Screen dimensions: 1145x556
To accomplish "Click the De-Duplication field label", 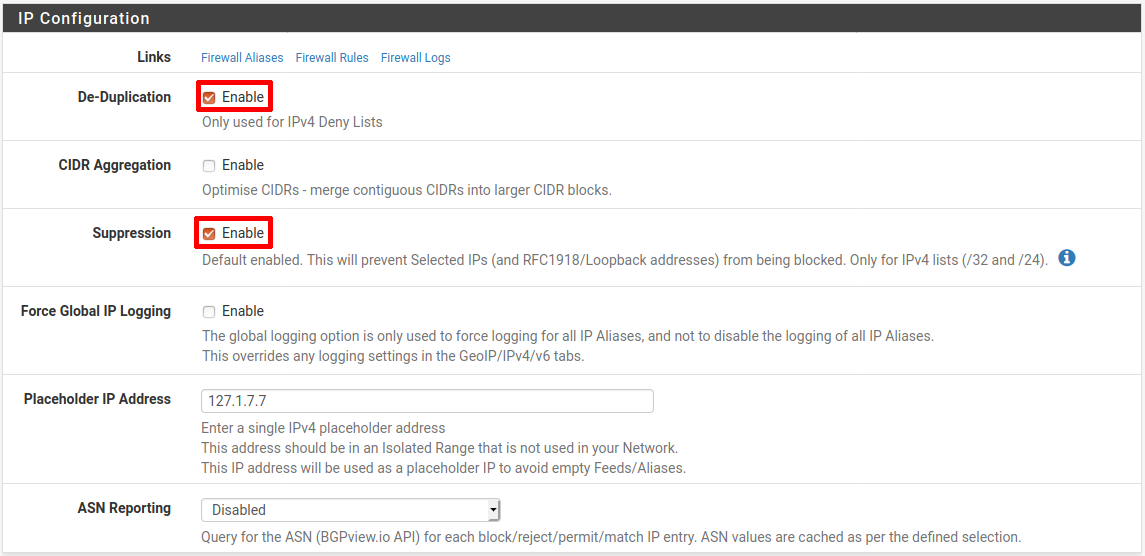I will click(x=124, y=97).
